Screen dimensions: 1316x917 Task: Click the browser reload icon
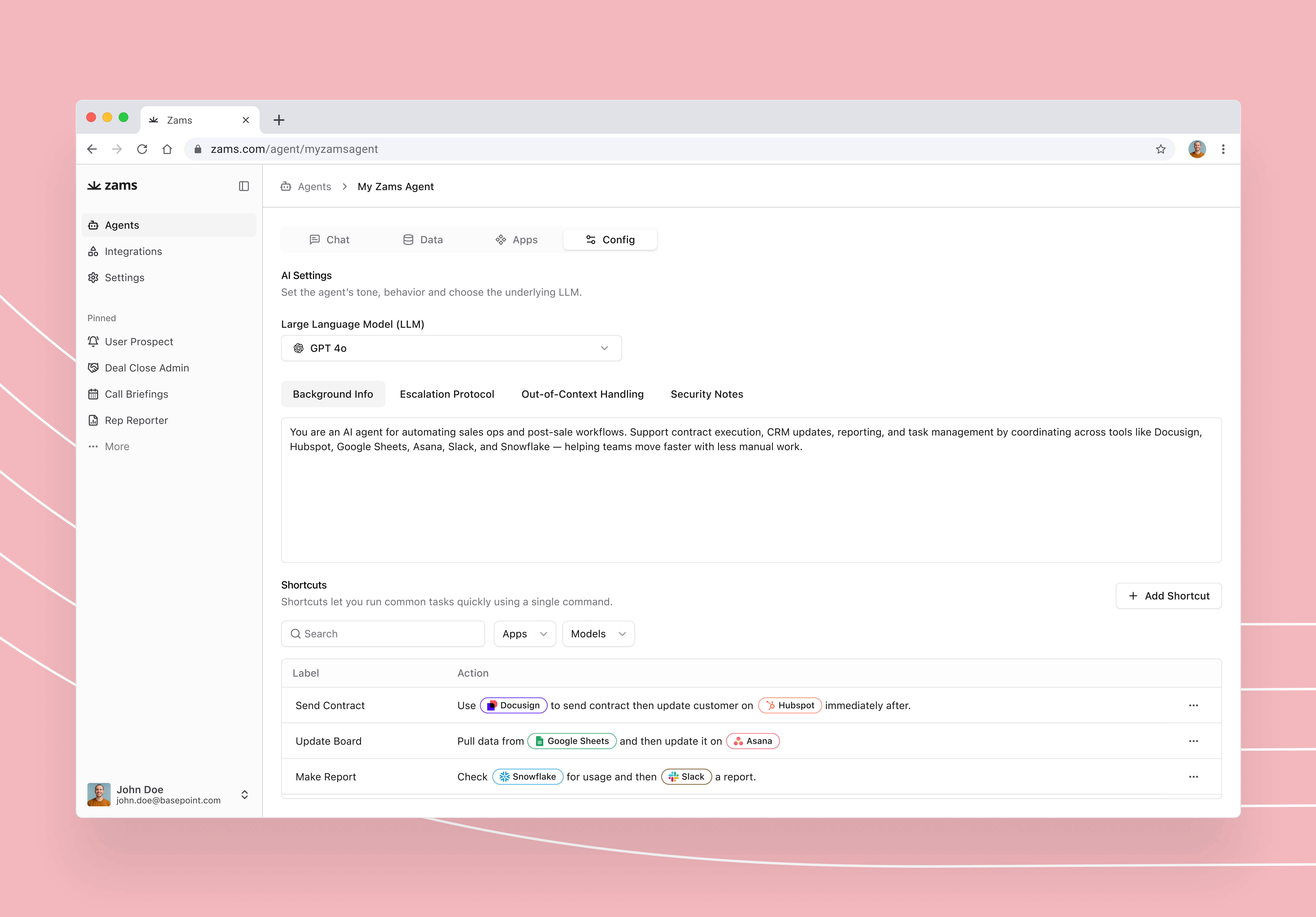[142, 149]
